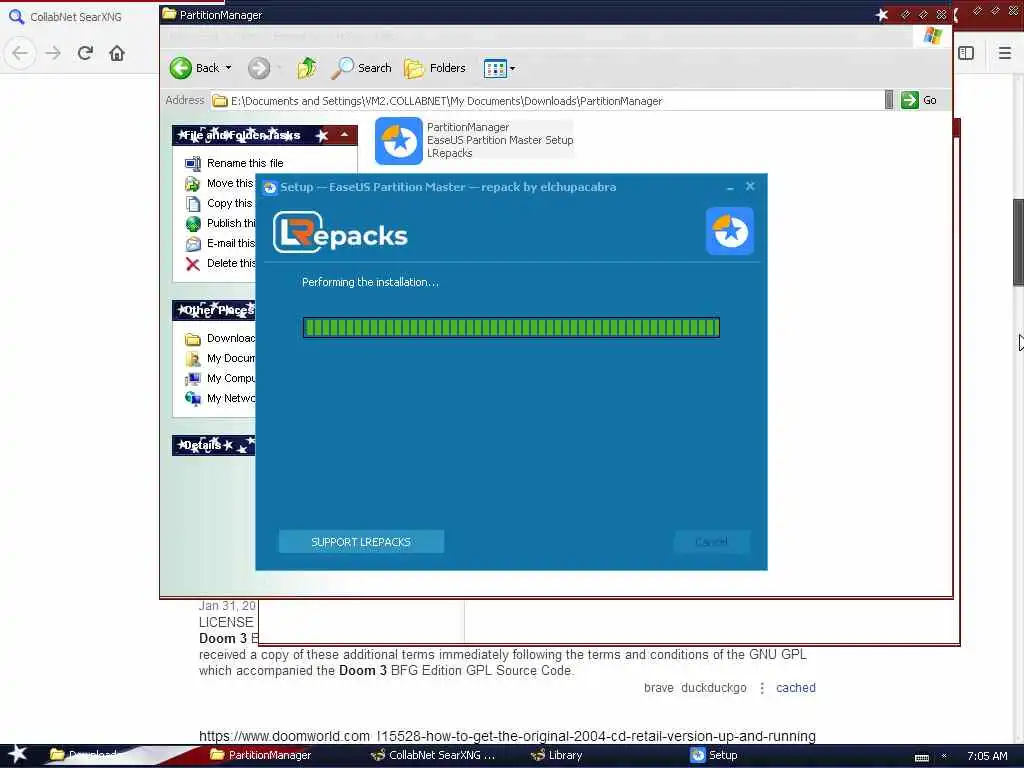Click the Copy this file icon
This screenshot has width=1024, height=768.
click(193, 204)
